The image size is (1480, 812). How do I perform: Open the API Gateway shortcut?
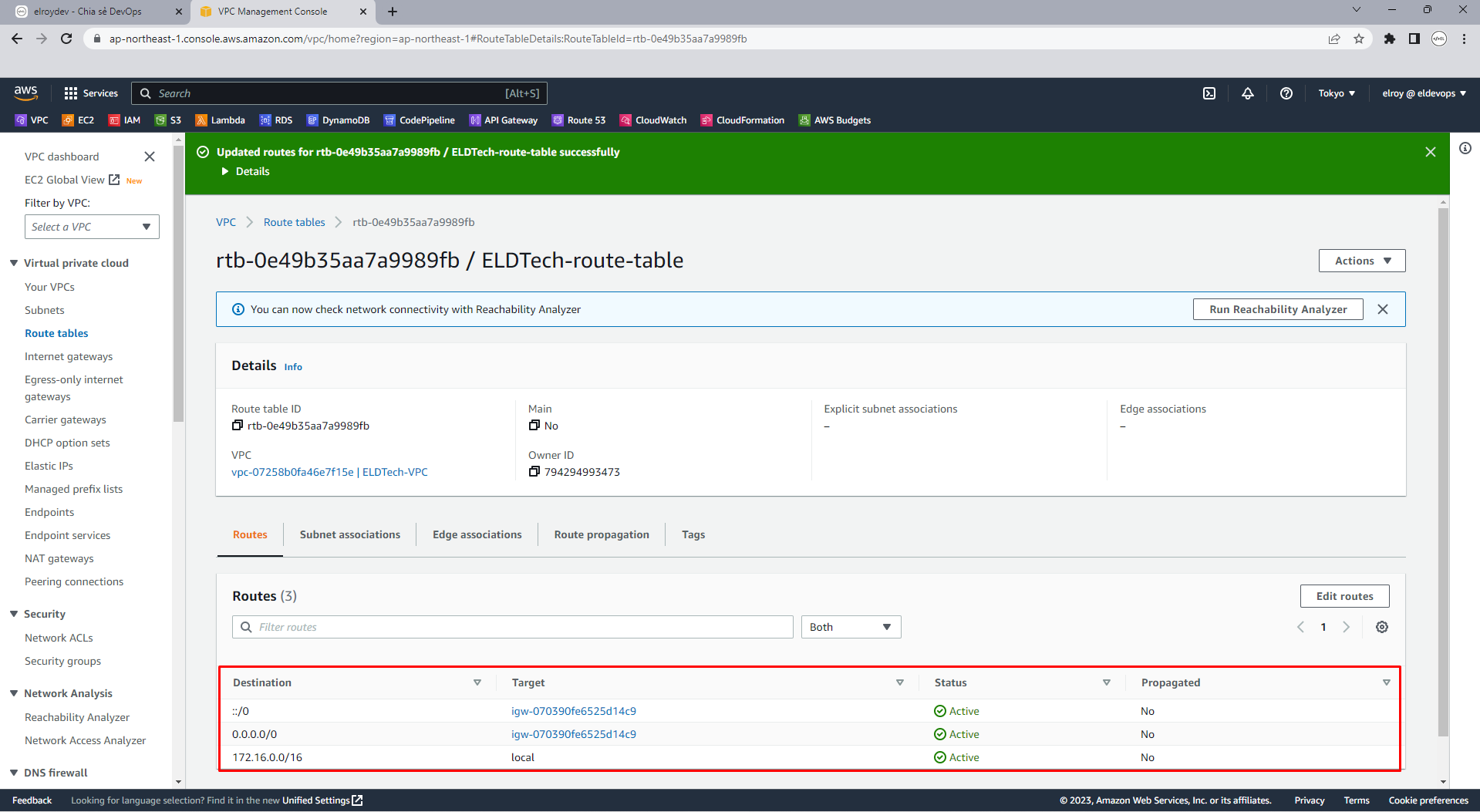tap(504, 120)
